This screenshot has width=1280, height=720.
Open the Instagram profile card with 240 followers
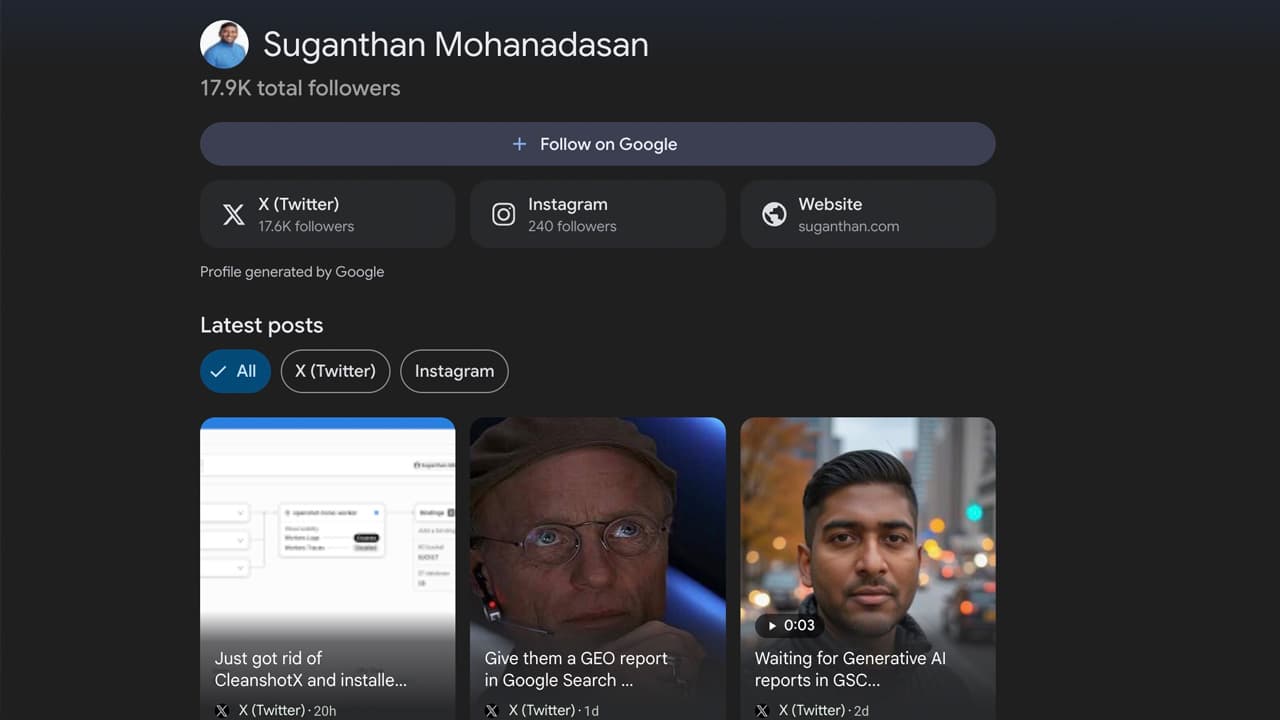click(597, 214)
